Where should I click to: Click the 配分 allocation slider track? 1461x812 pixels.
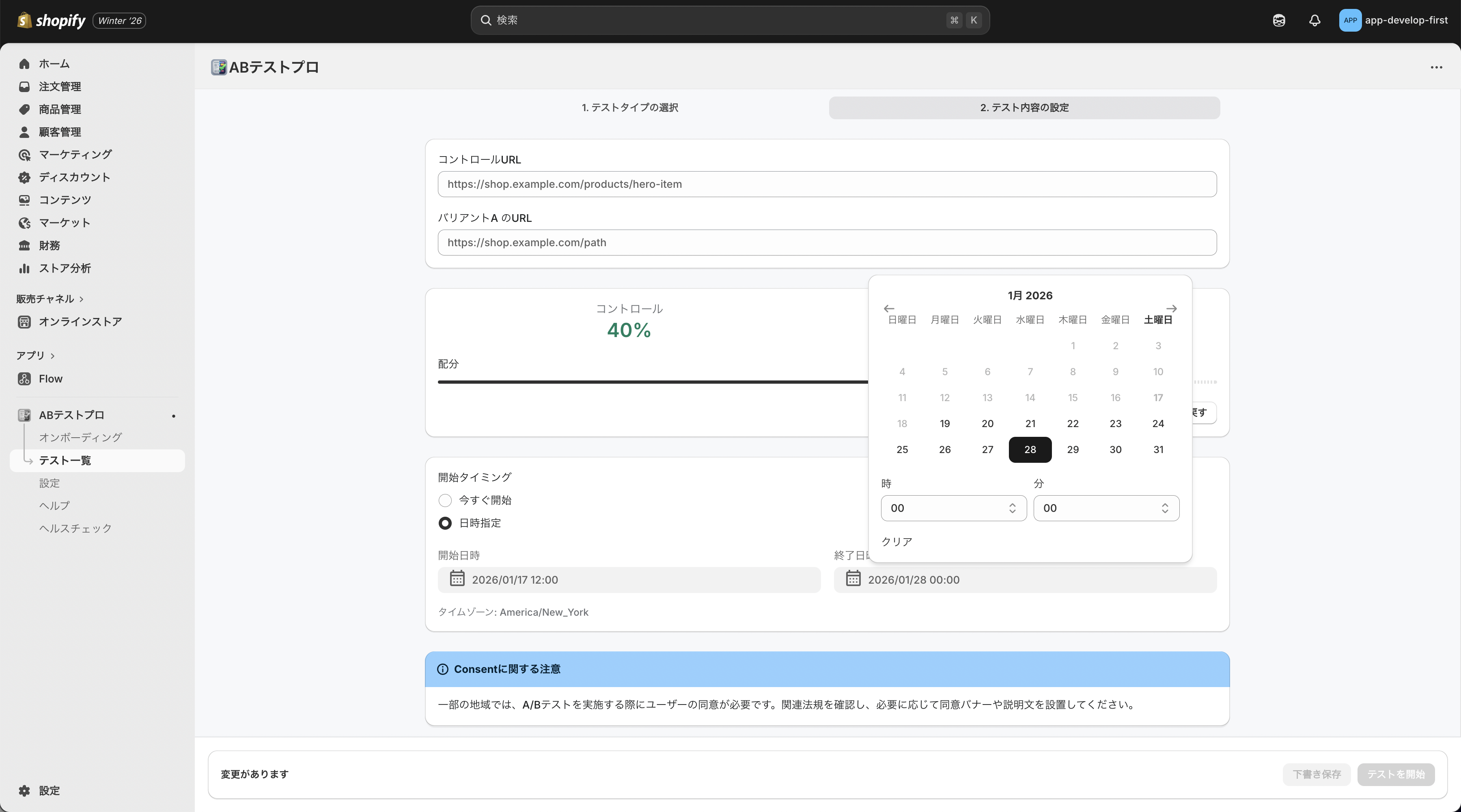652,382
